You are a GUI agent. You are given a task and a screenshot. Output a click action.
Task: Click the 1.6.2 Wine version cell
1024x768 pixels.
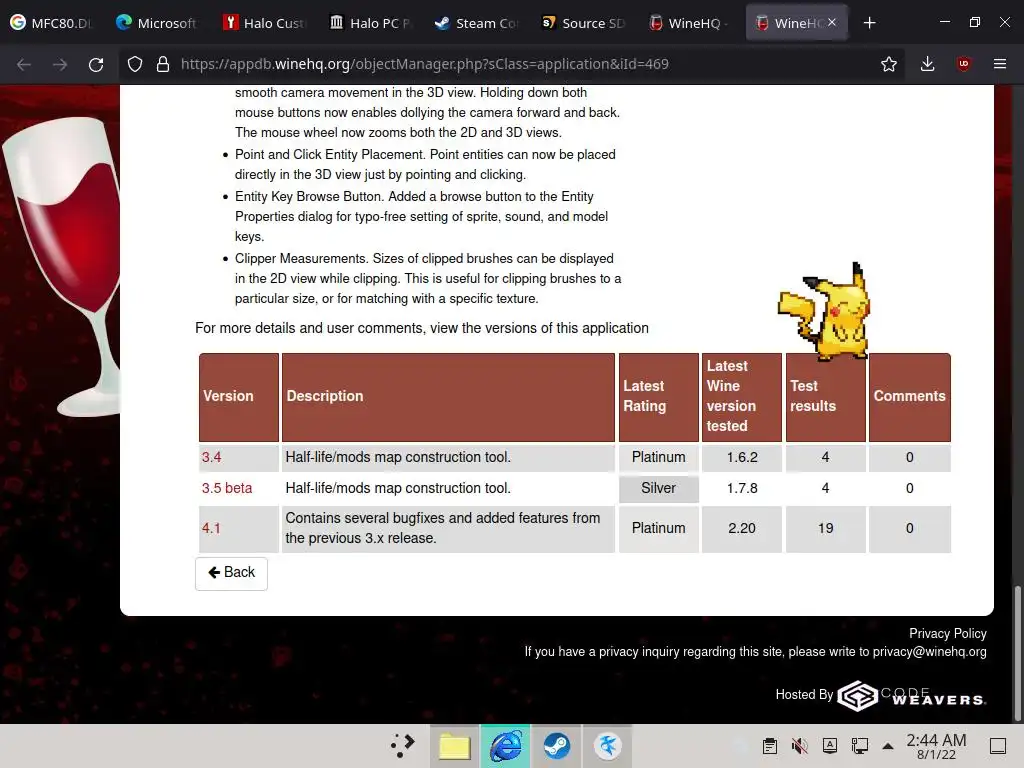pos(742,457)
